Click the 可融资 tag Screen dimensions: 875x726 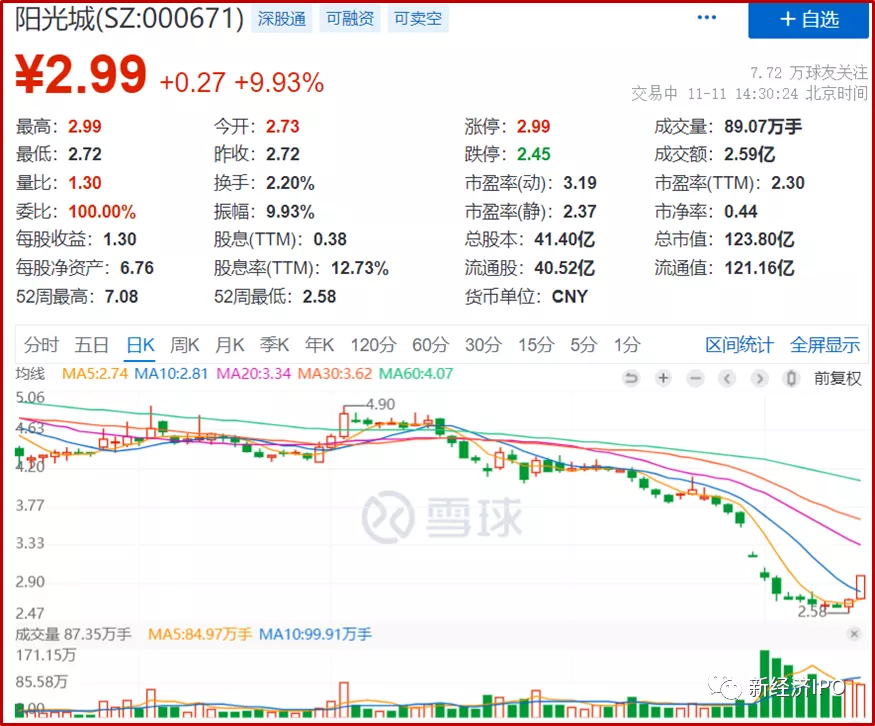coord(350,19)
